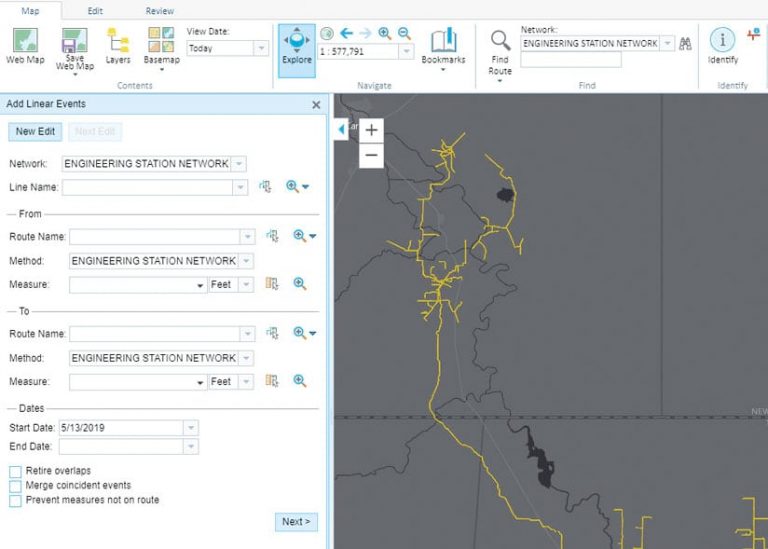
Task: Open the To Method dropdown
Action: pyautogui.click(x=246, y=358)
